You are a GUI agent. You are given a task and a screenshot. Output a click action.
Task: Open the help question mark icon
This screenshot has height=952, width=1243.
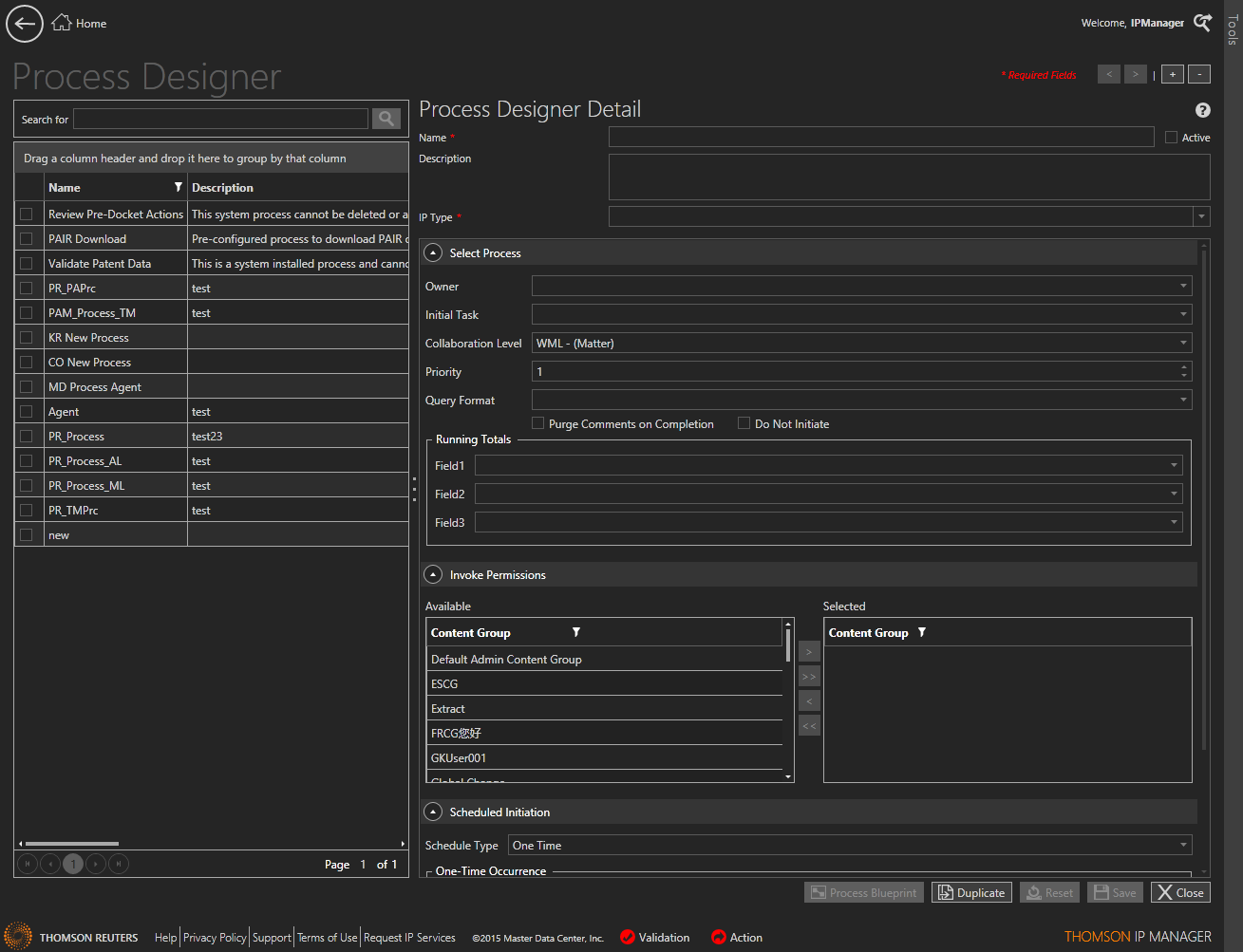(x=1202, y=110)
